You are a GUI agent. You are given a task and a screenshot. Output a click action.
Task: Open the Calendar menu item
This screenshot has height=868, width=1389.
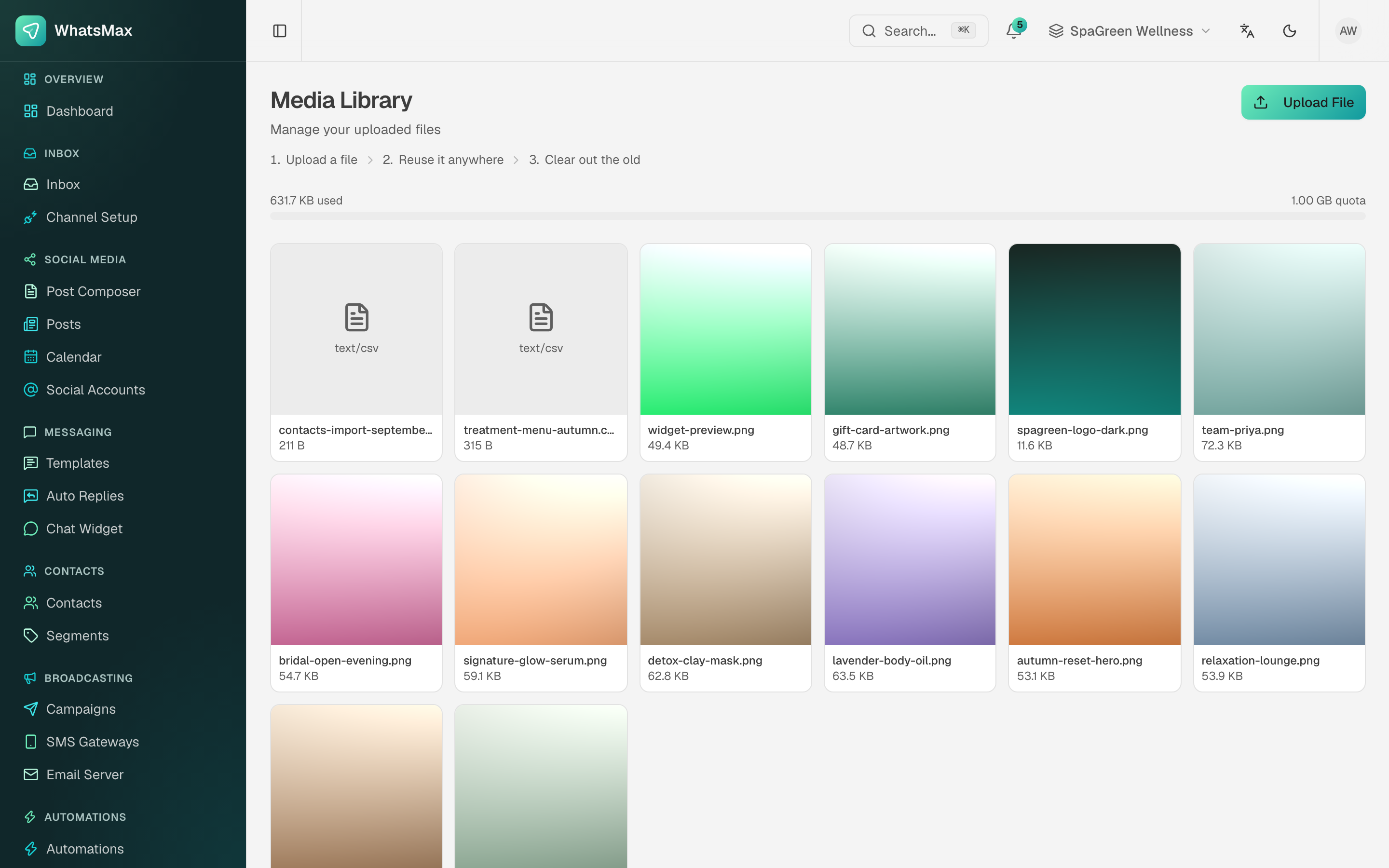(123, 357)
